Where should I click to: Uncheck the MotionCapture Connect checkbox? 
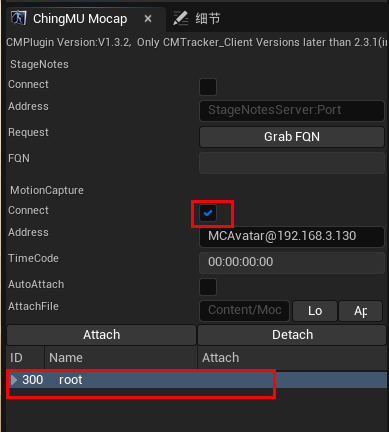[x=208, y=213]
